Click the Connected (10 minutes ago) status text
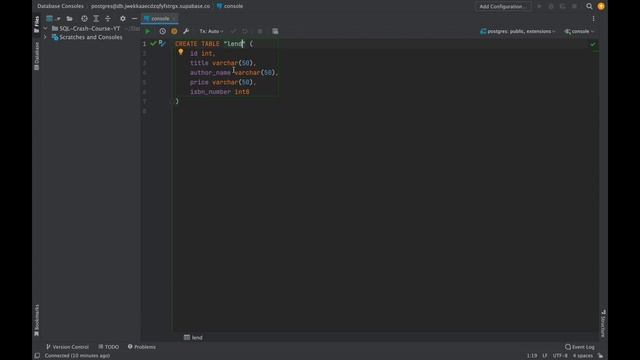The height and width of the screenshot is (360, 640). tap(77, 356)
